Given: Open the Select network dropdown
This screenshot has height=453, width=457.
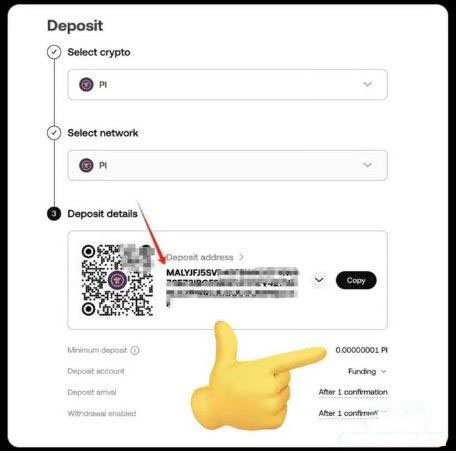Looking at the screenshot, I should tap(228, 165).
